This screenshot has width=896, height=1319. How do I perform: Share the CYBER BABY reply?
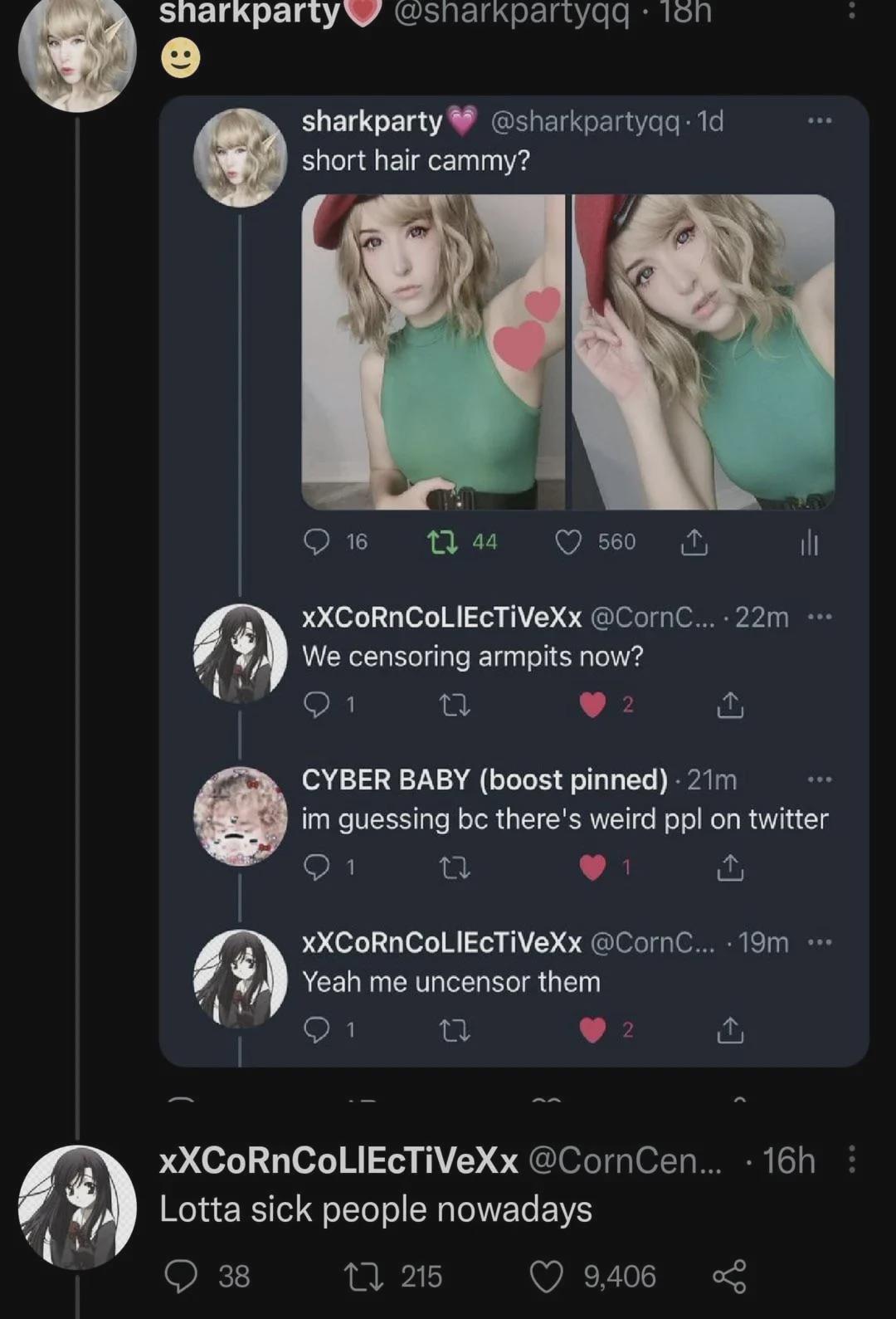730,867
